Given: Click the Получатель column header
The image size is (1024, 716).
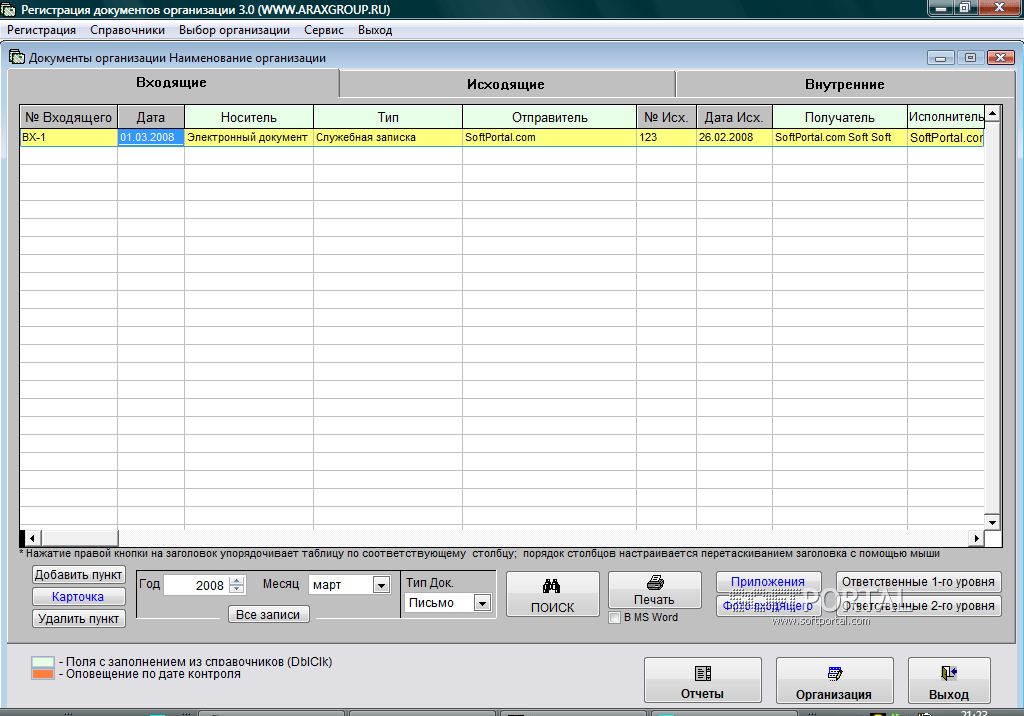Looking at the screenshot, I should [840, 118].
